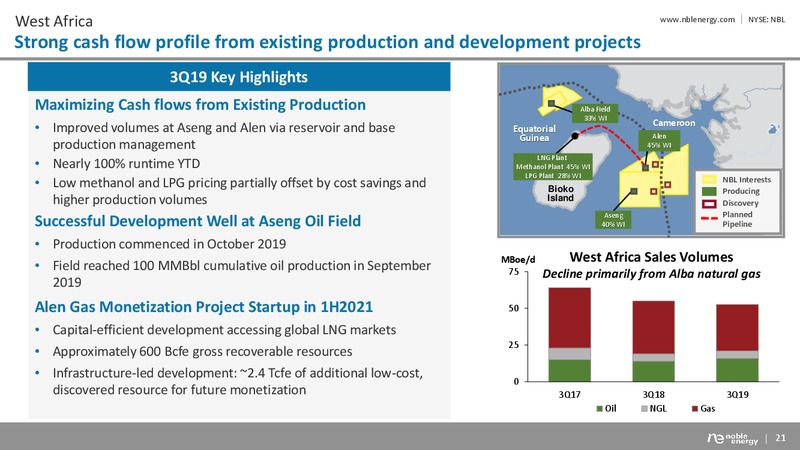
Task: Click the West Africa Sales Volumes chart title
Action: tap(651, 257)
